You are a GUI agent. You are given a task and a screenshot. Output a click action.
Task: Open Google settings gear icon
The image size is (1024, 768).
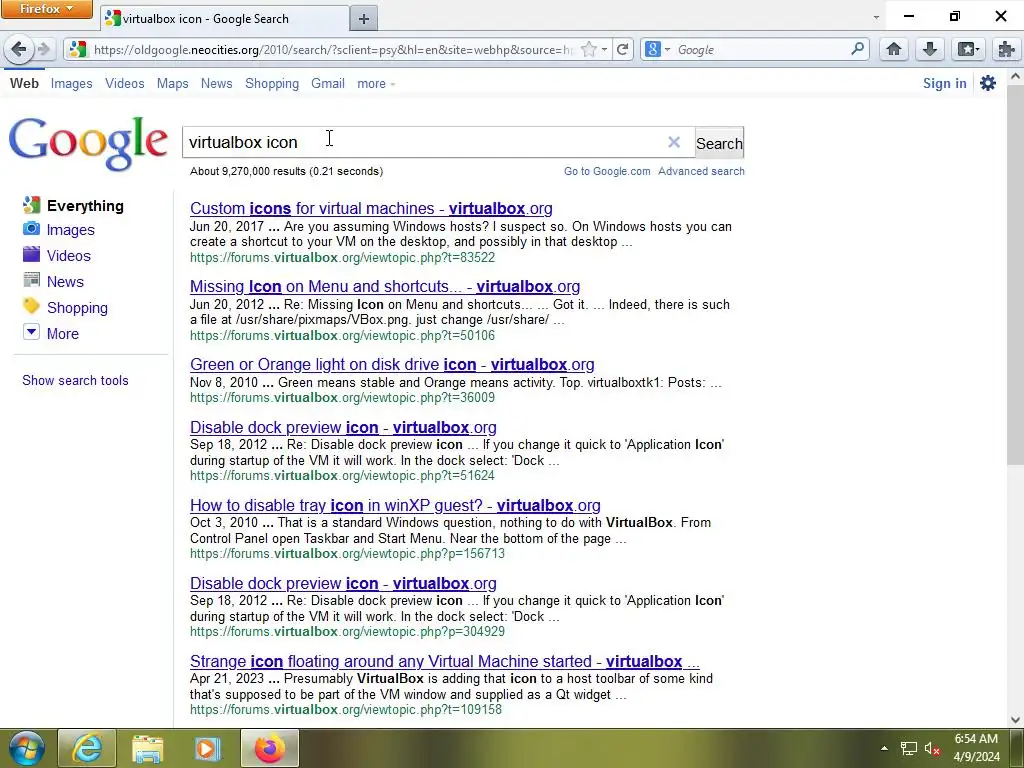(x=988, y=83)
